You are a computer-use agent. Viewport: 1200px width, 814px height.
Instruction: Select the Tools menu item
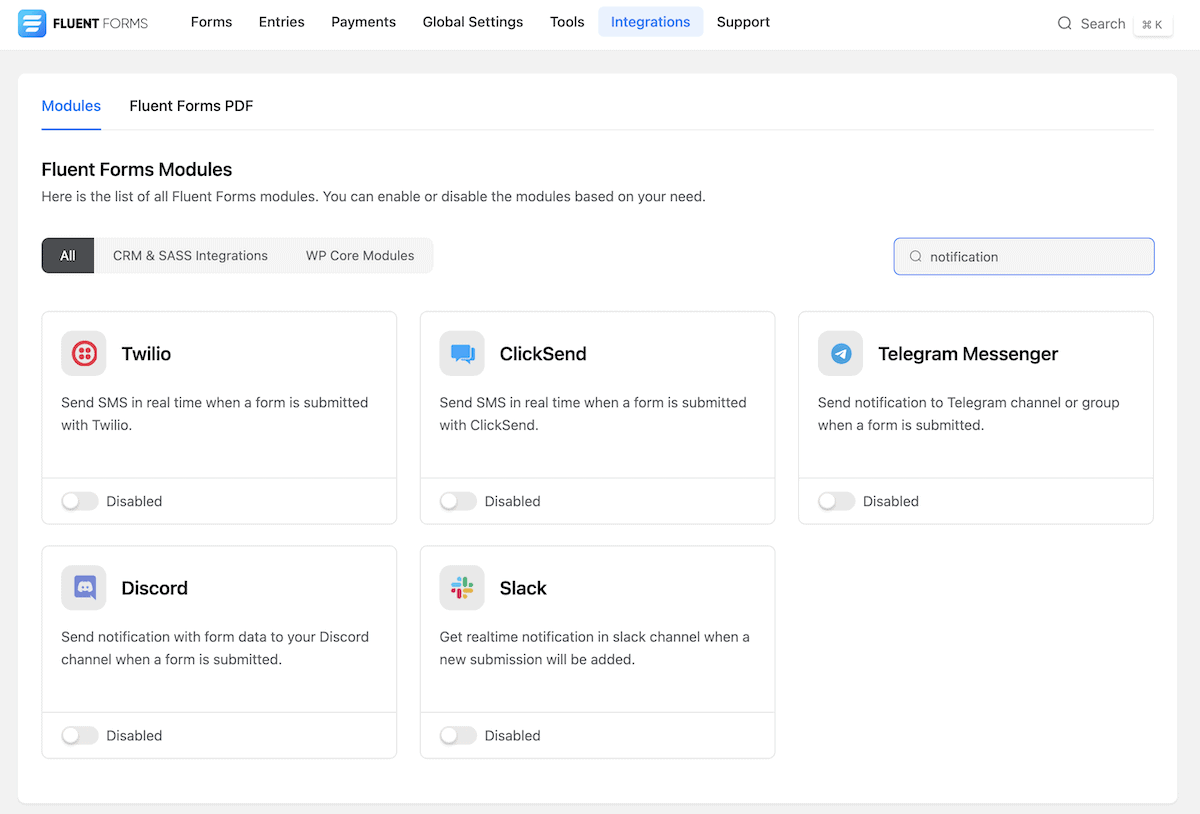[567, 22]
